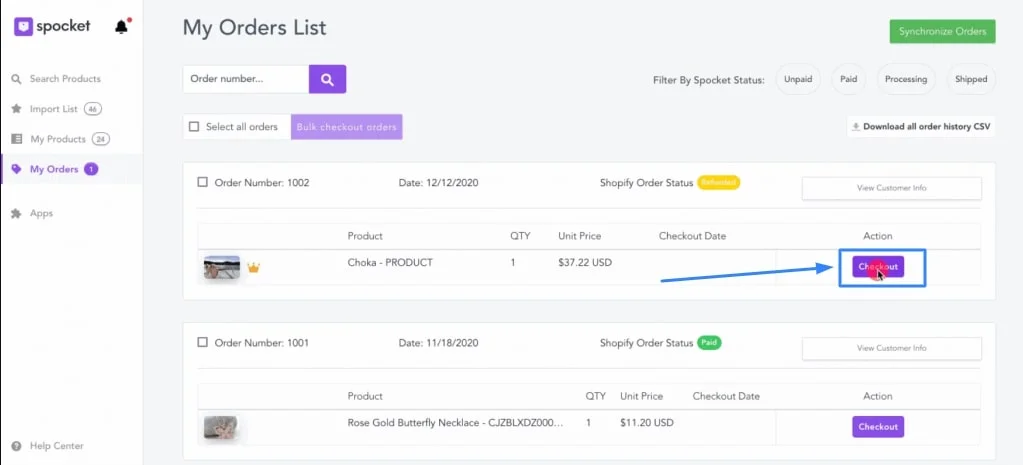Image resolution: width=1023 pixels, height=465 pixels.
Task: Go to My Orders in sidebar
Action: point(54,169)
